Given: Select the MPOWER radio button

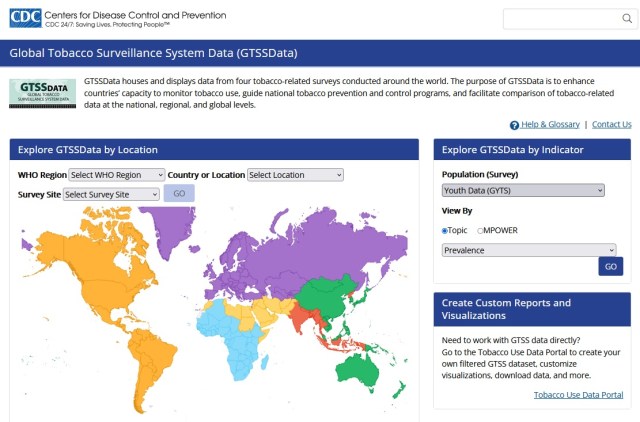Looking at the screenshot, I should tap(480, 231).
